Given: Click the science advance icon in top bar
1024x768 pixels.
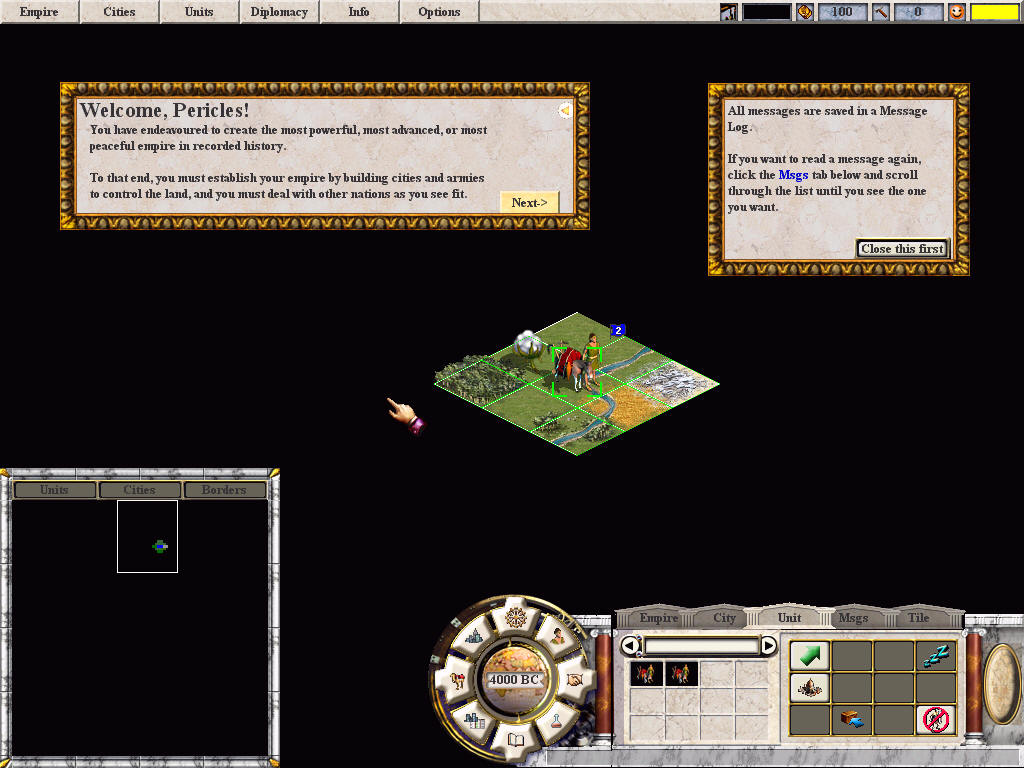Looking at the screenshot, I should tap(728, 12).
